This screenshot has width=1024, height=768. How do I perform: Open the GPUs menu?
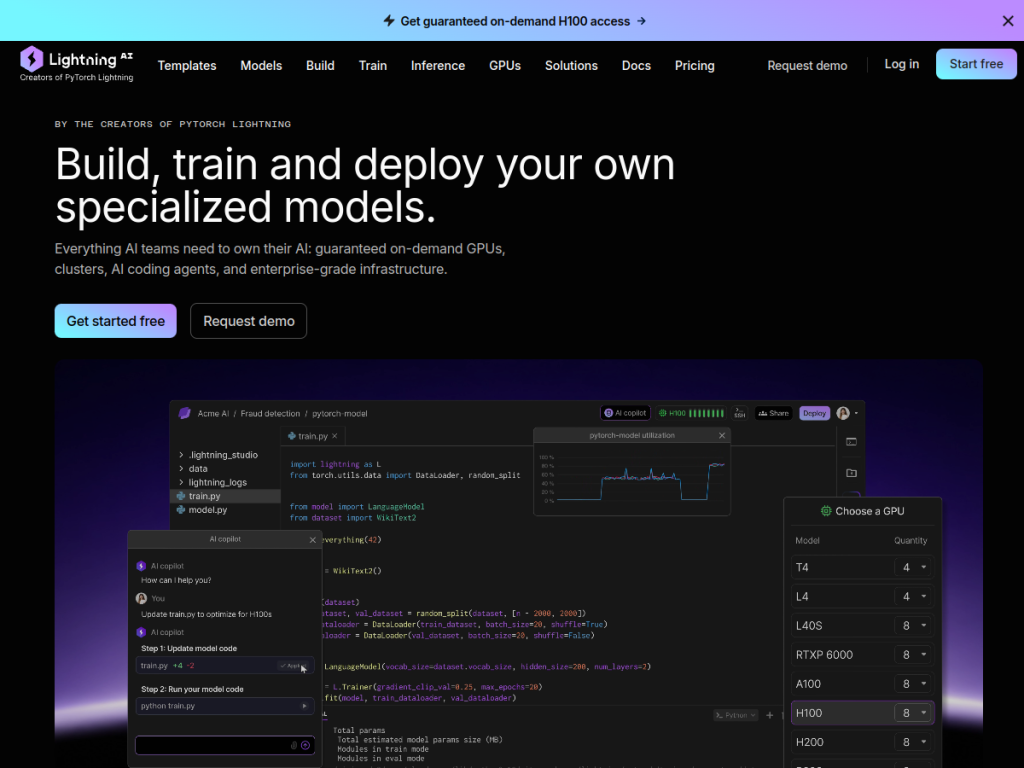pos(505,65)
